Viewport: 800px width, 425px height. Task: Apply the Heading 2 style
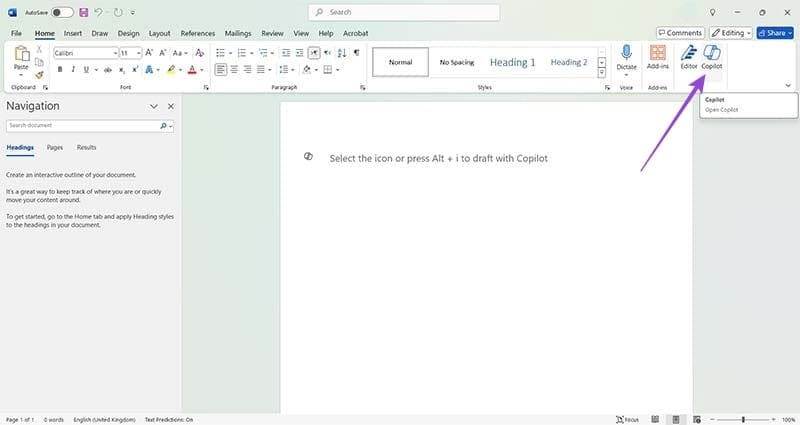(x=568, y=62)
